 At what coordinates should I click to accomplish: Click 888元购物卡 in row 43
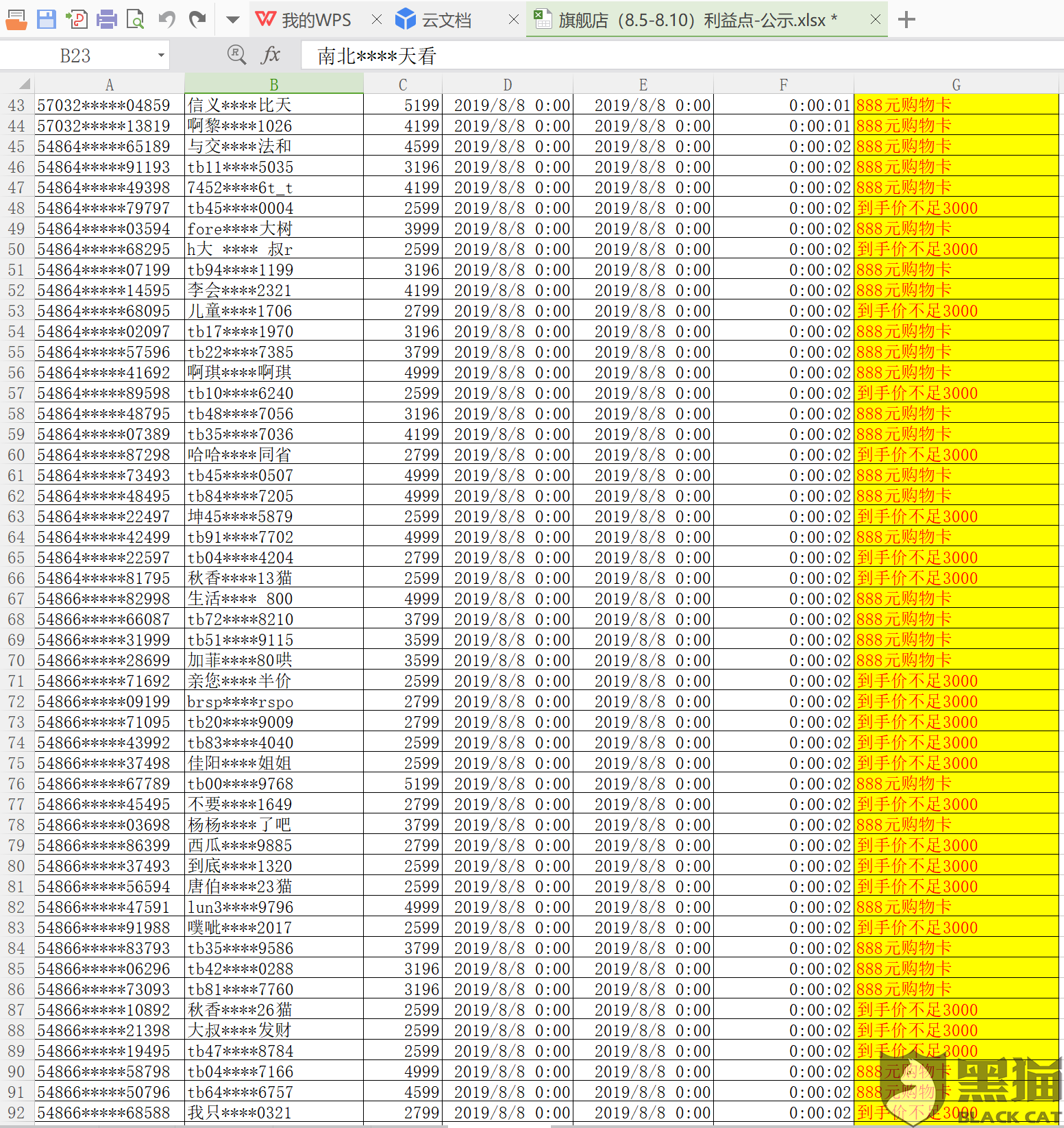[956, 105]
